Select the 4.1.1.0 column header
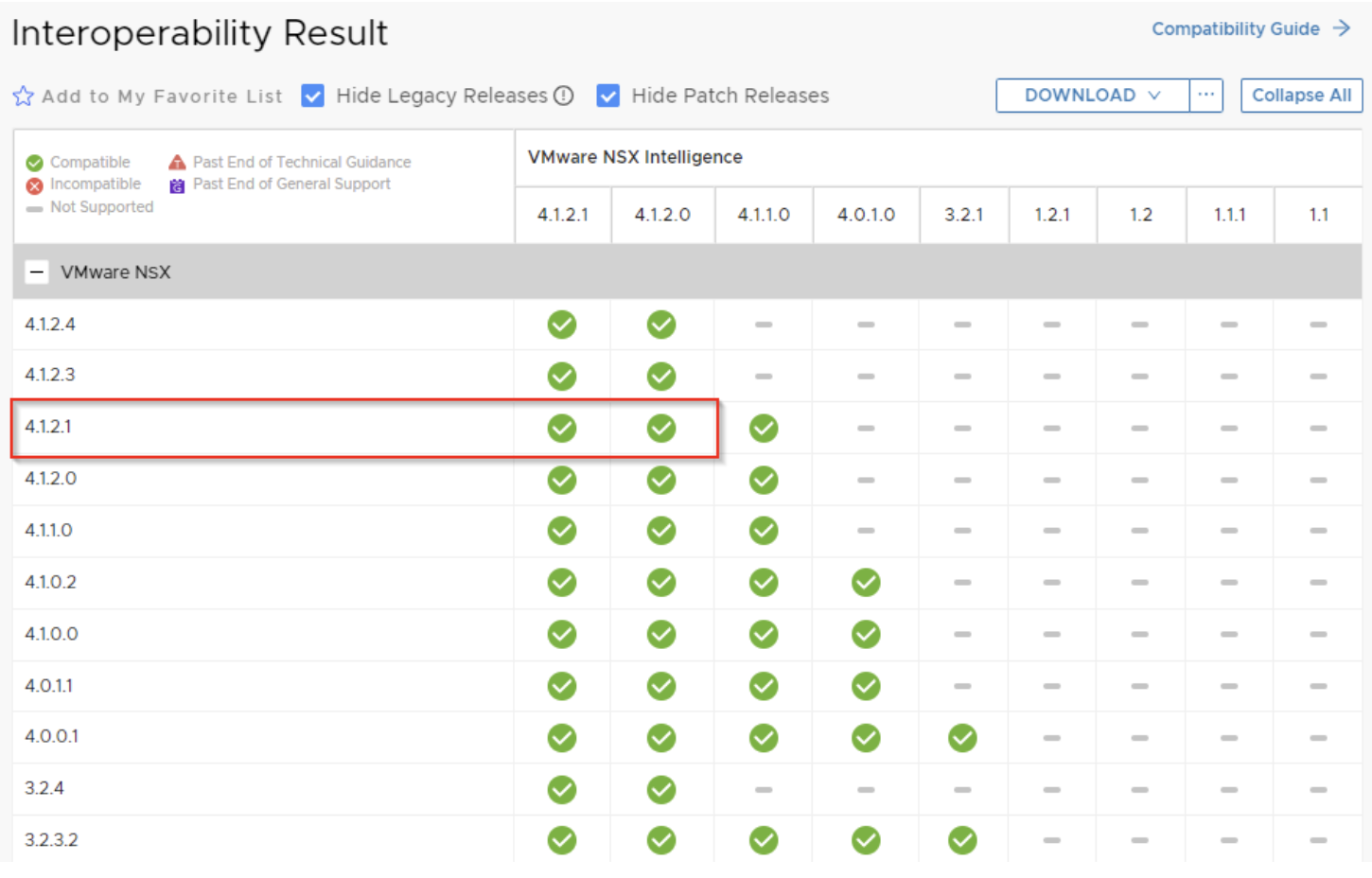 tap(764, 215)
